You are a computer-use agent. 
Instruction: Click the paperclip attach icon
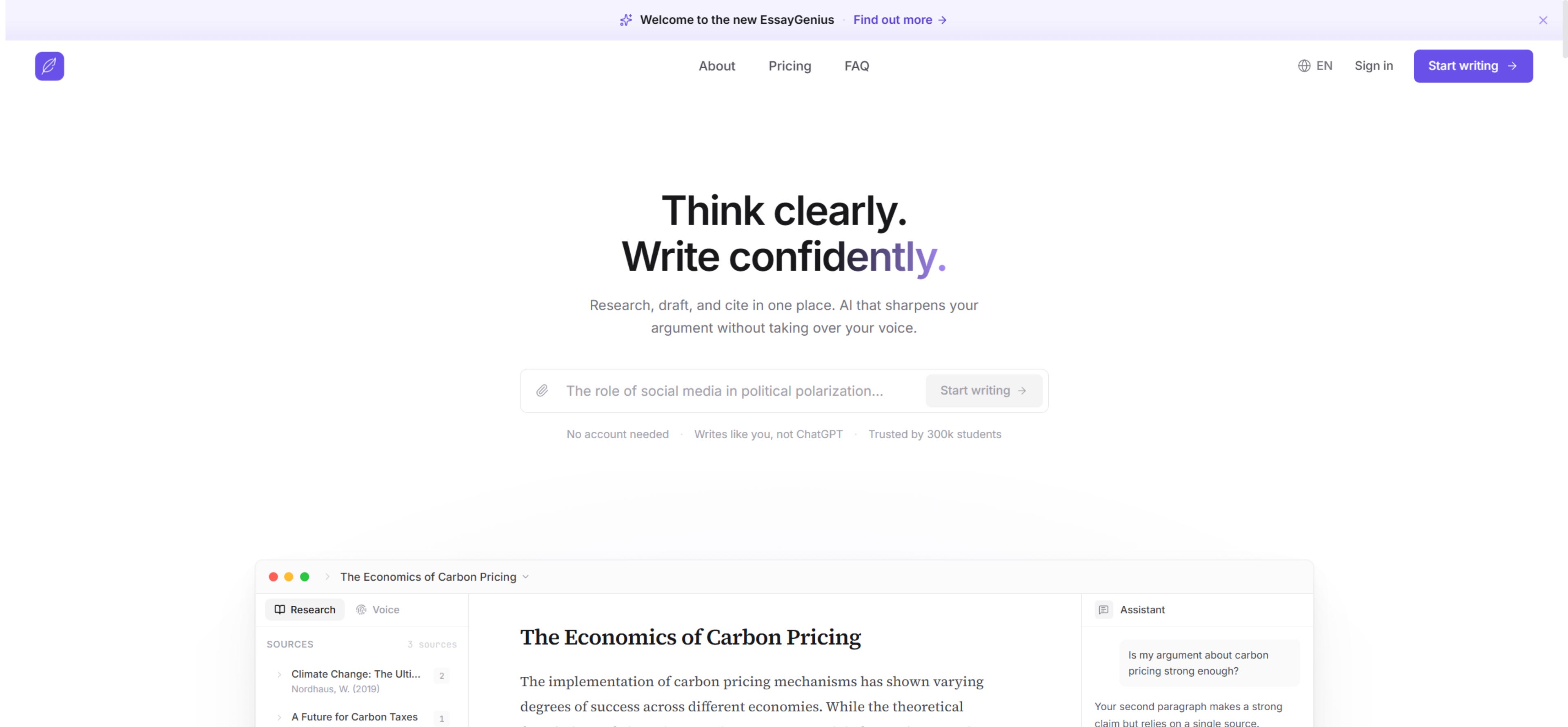click(542, 391)
